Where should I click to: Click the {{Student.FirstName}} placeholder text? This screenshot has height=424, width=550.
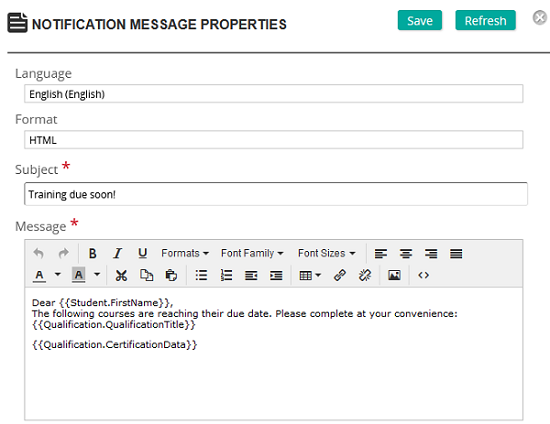click(115, 303)
